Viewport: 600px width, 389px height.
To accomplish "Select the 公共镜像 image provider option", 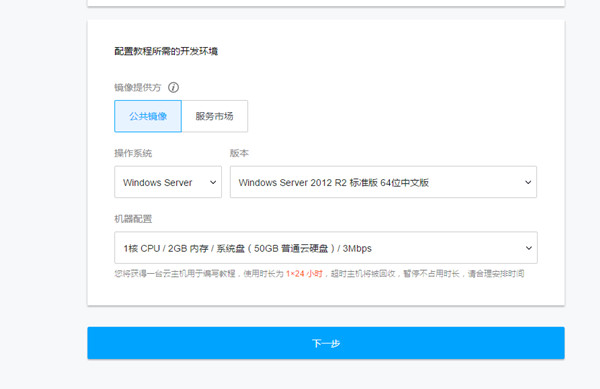I will coord(148,116).
